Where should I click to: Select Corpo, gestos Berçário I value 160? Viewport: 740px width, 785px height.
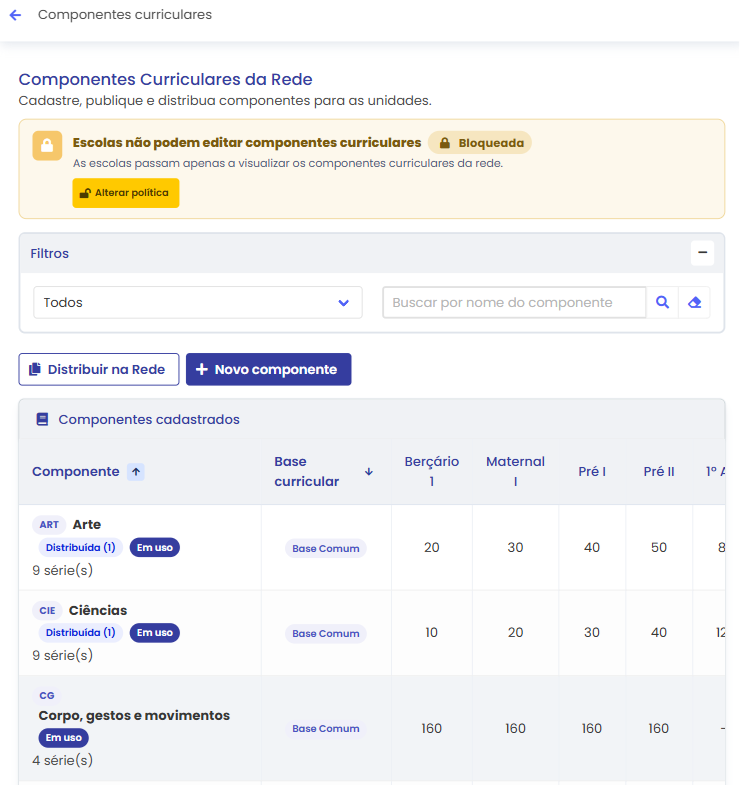click(x=432, y=728)
